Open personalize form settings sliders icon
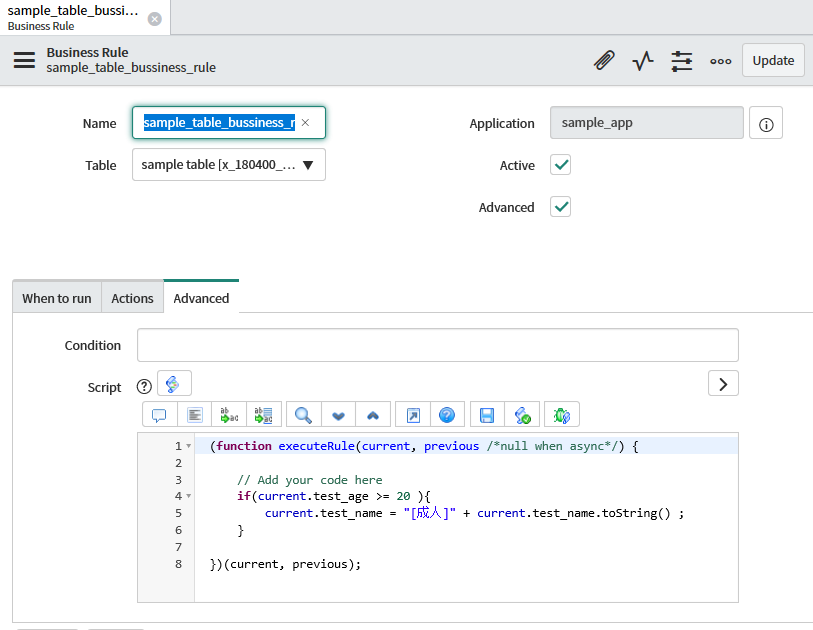This screenshot has width=813, height=630. (682, 61)
